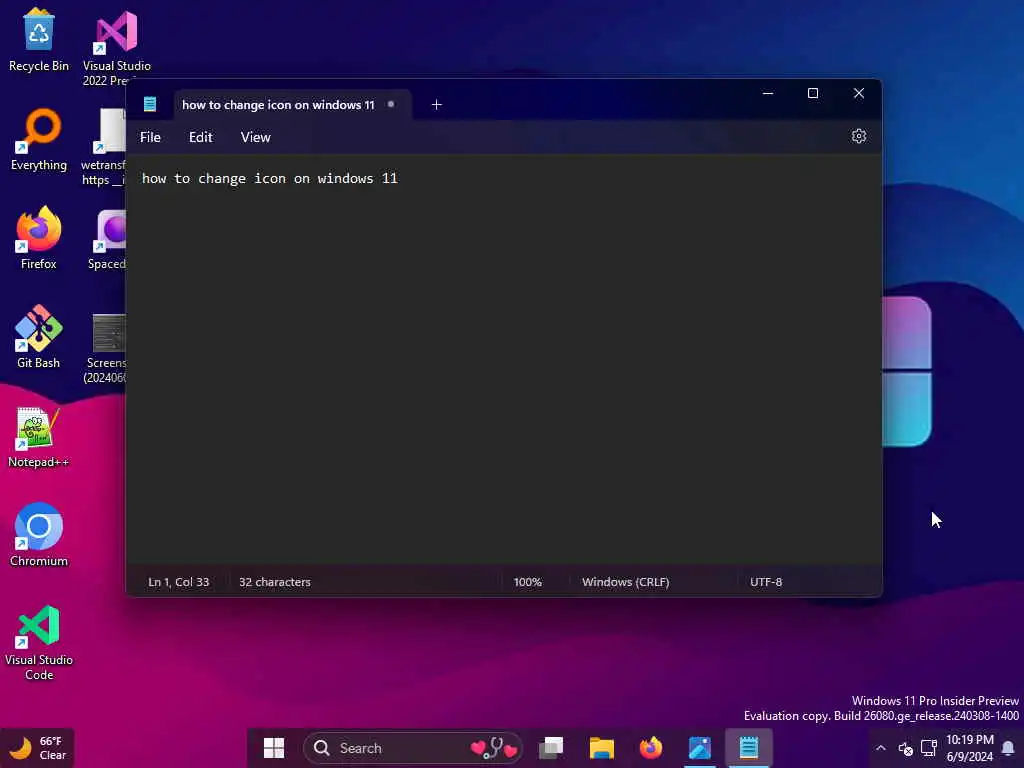This screenshot has width=1024, height=768.
Task: Click the Notepad app icon in title bar
Action: point(150,104)
